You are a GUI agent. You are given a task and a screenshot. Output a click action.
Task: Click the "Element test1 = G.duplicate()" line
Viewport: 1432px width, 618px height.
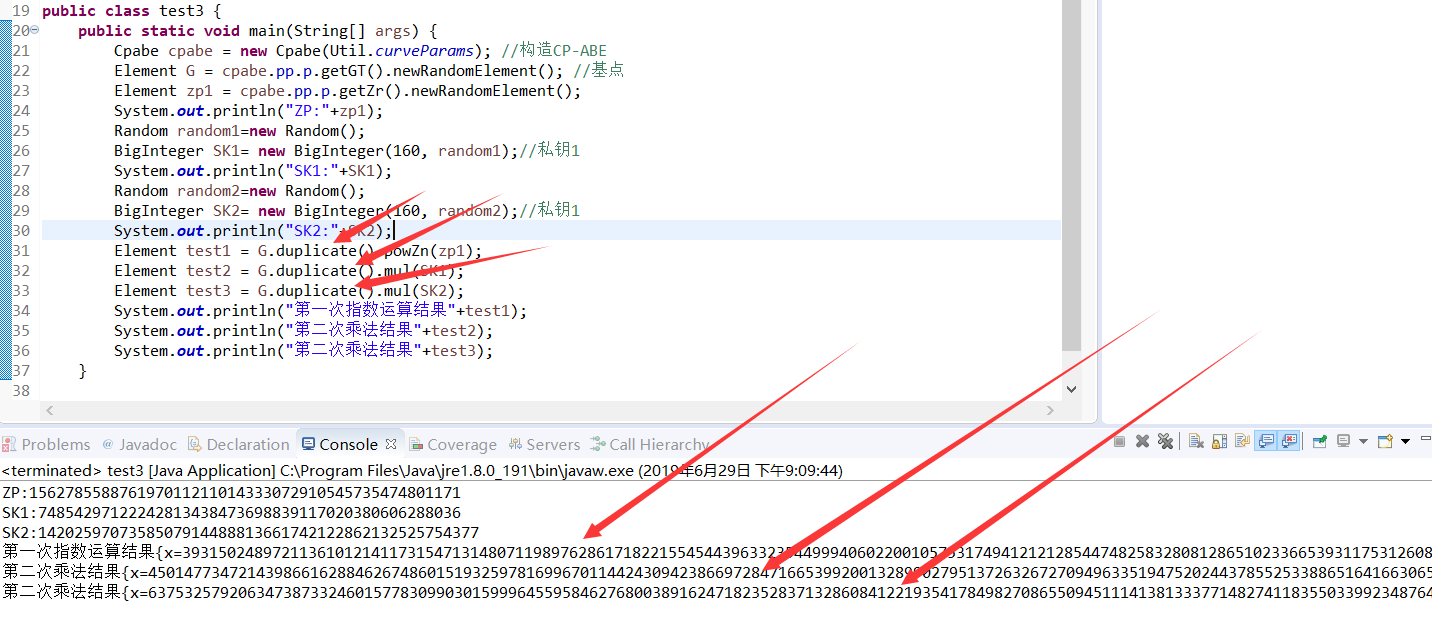coord(298,251)
